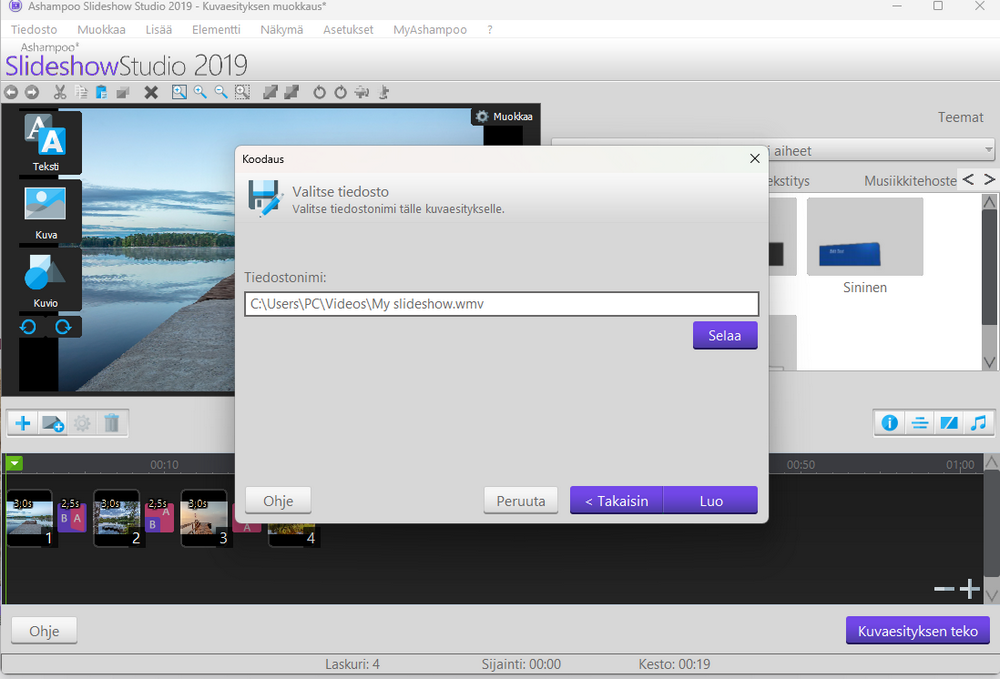Click the add-image-with-plus icon above the timeline
Viewport: 1000px width, 679px height.
(x=53, y=423)
